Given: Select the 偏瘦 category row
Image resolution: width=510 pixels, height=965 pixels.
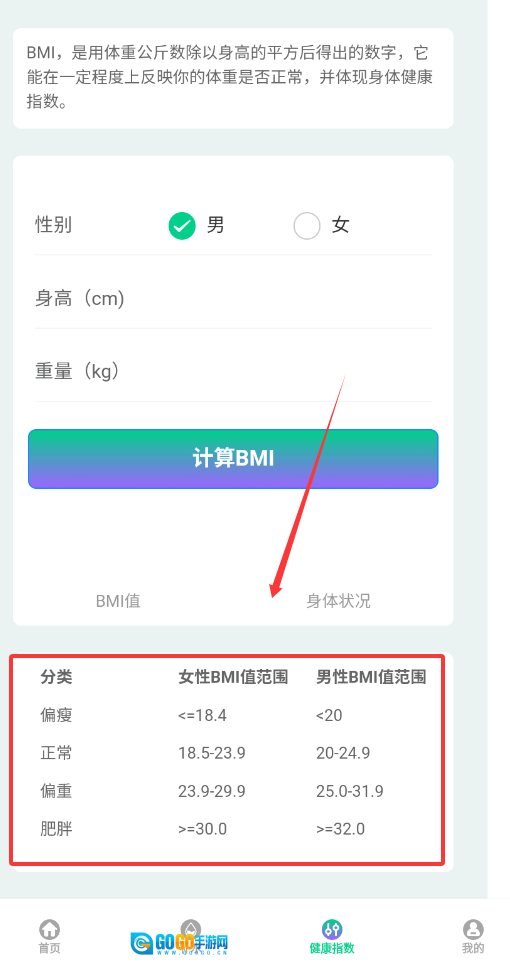Looking at the screenshot, I should coord(226,715).
